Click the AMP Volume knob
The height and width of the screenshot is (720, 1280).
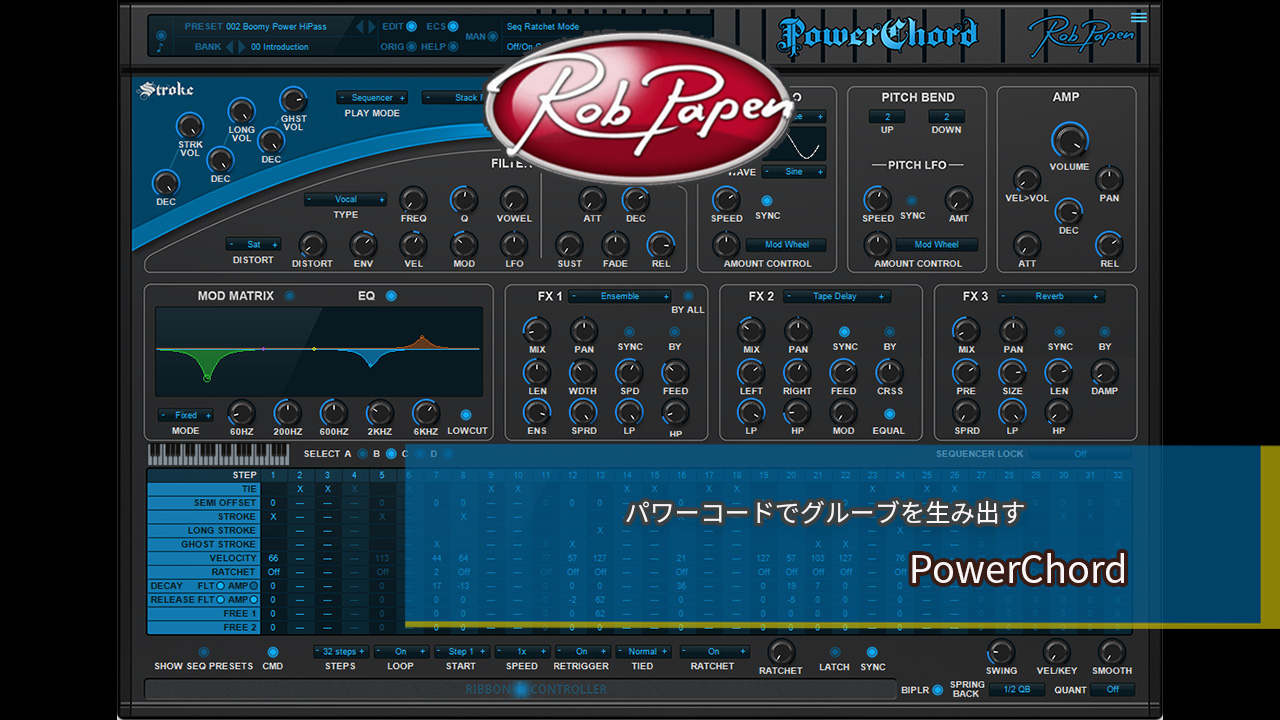(x=1069, y=140)
